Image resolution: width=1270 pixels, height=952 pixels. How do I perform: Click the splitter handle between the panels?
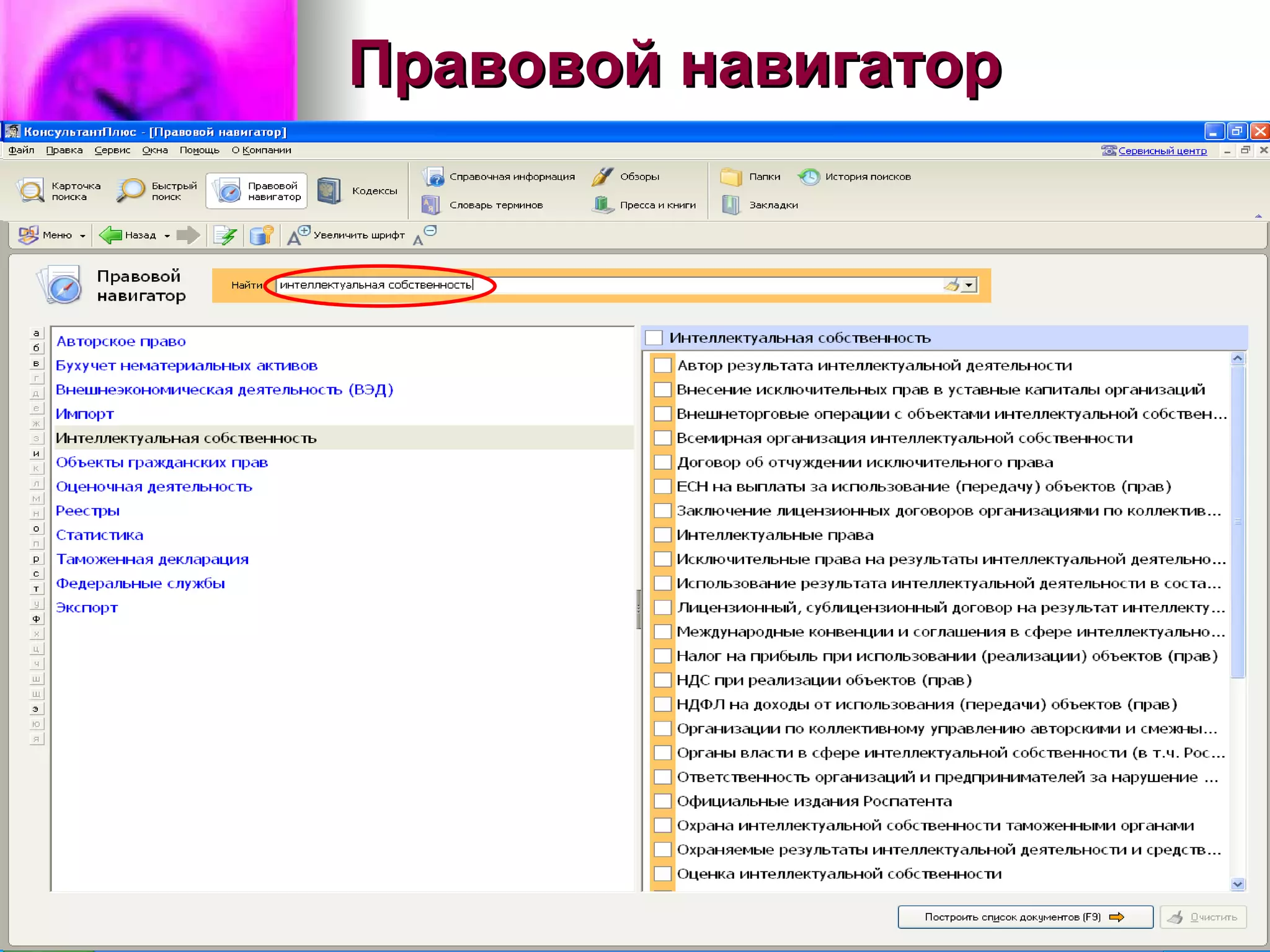[638, 609]
